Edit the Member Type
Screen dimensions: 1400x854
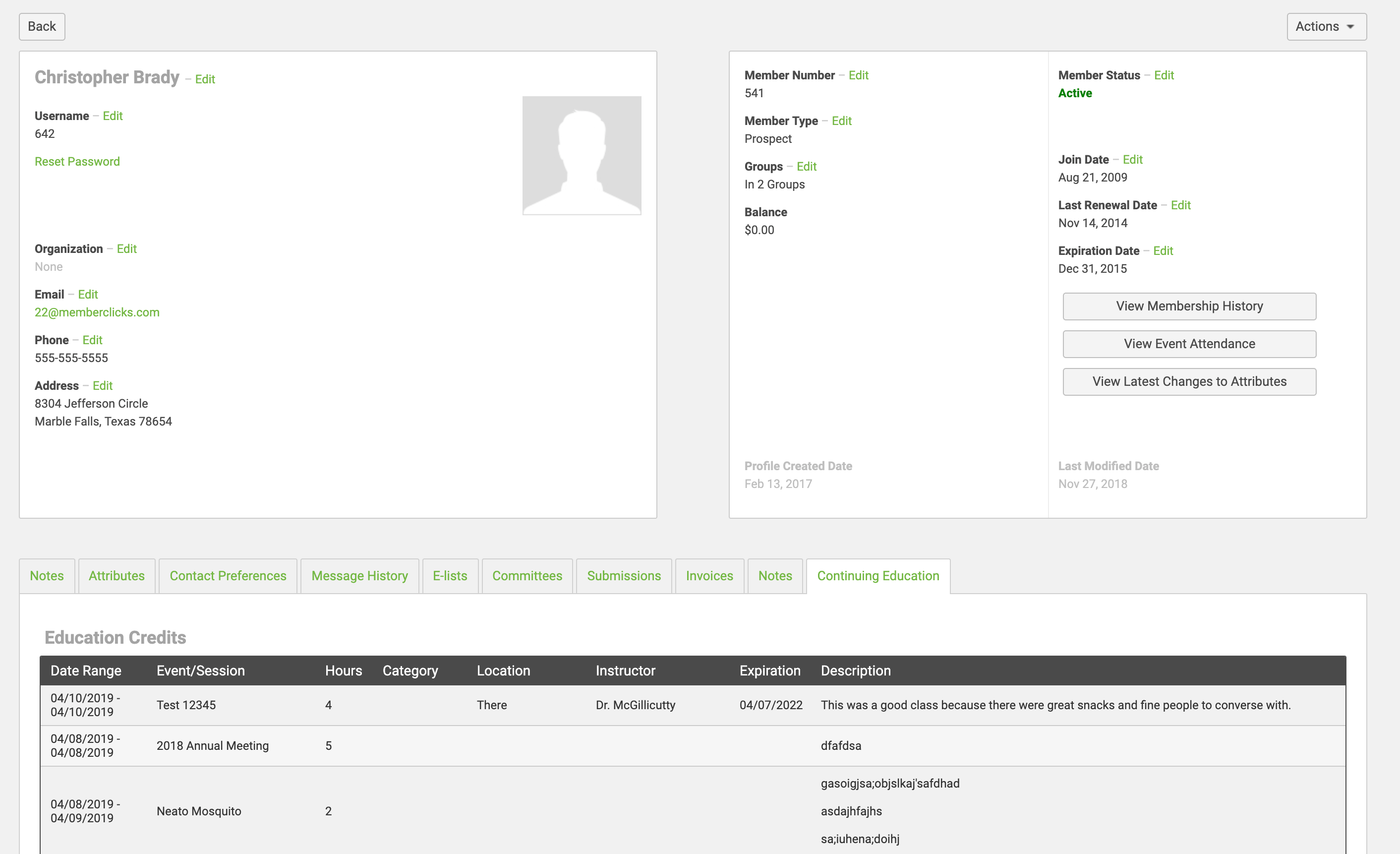pos(841,121)
